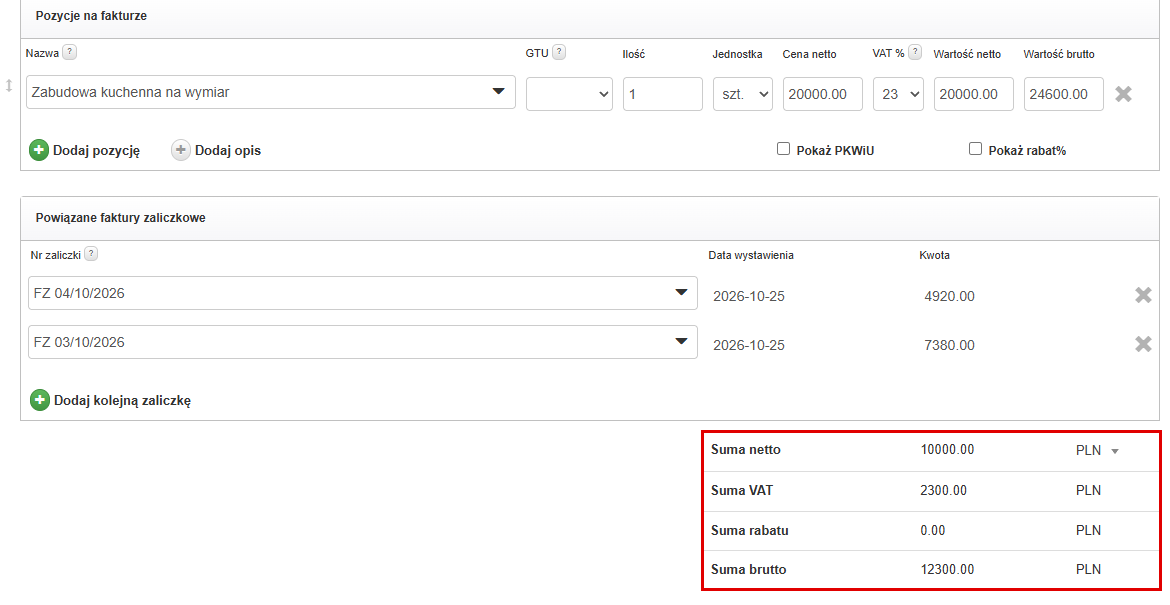Viewport: 1170px width, 605px height.
Task: Click the Cena netto price field
Action: (x=823, y=94)
